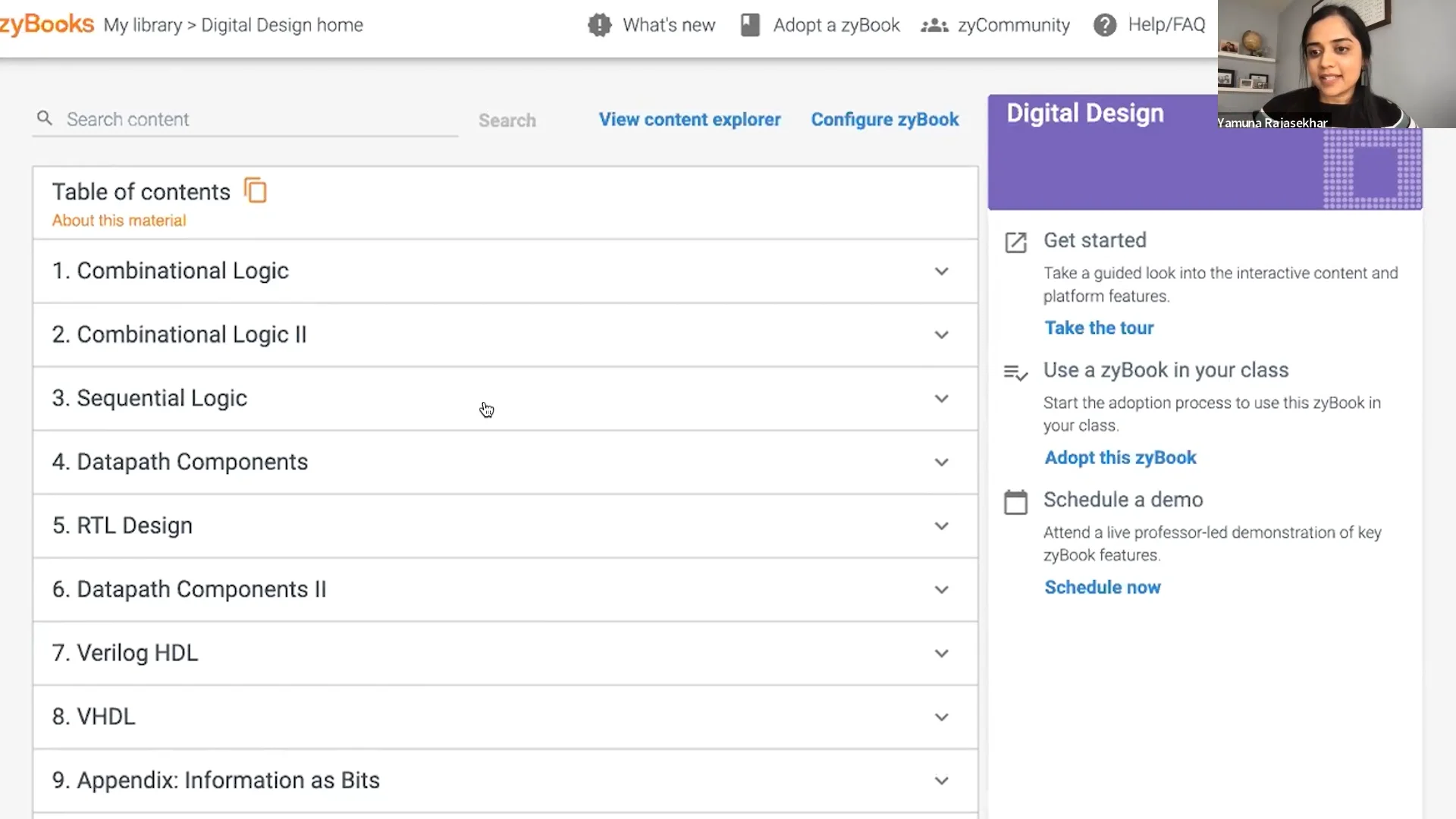This screenshot has width=1456, height=819.
Task: Select 9. Appendix: Information as Bits title
Action: click(216, 780)
